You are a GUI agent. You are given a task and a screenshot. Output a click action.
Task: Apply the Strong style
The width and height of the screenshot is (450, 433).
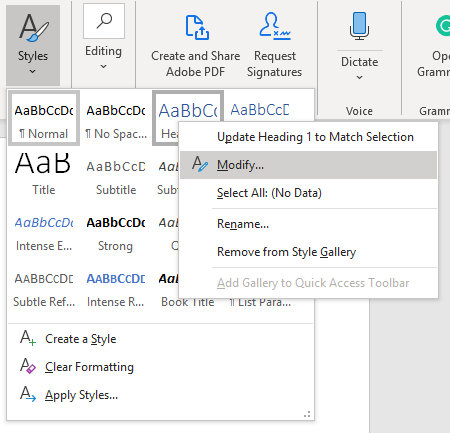click(x=116, y=230)
